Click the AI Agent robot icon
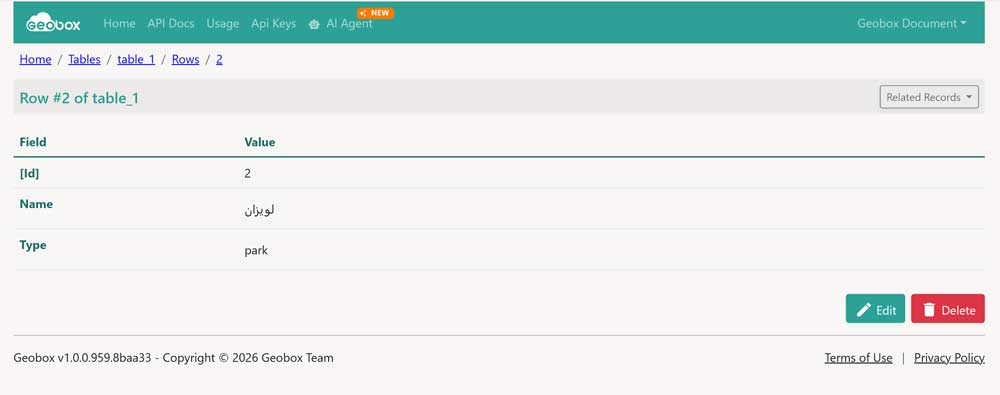Screen dimensions: 1000x395 (314, 24)
